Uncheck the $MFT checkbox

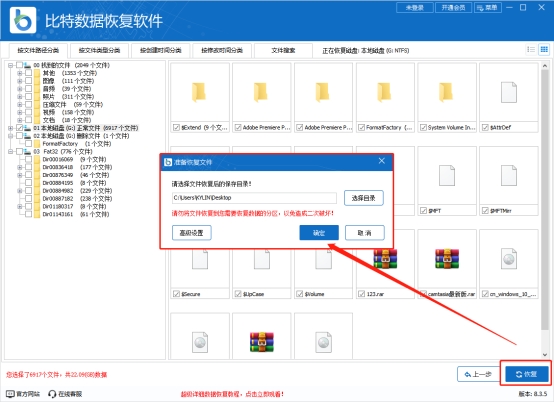[x=423, y=211]
